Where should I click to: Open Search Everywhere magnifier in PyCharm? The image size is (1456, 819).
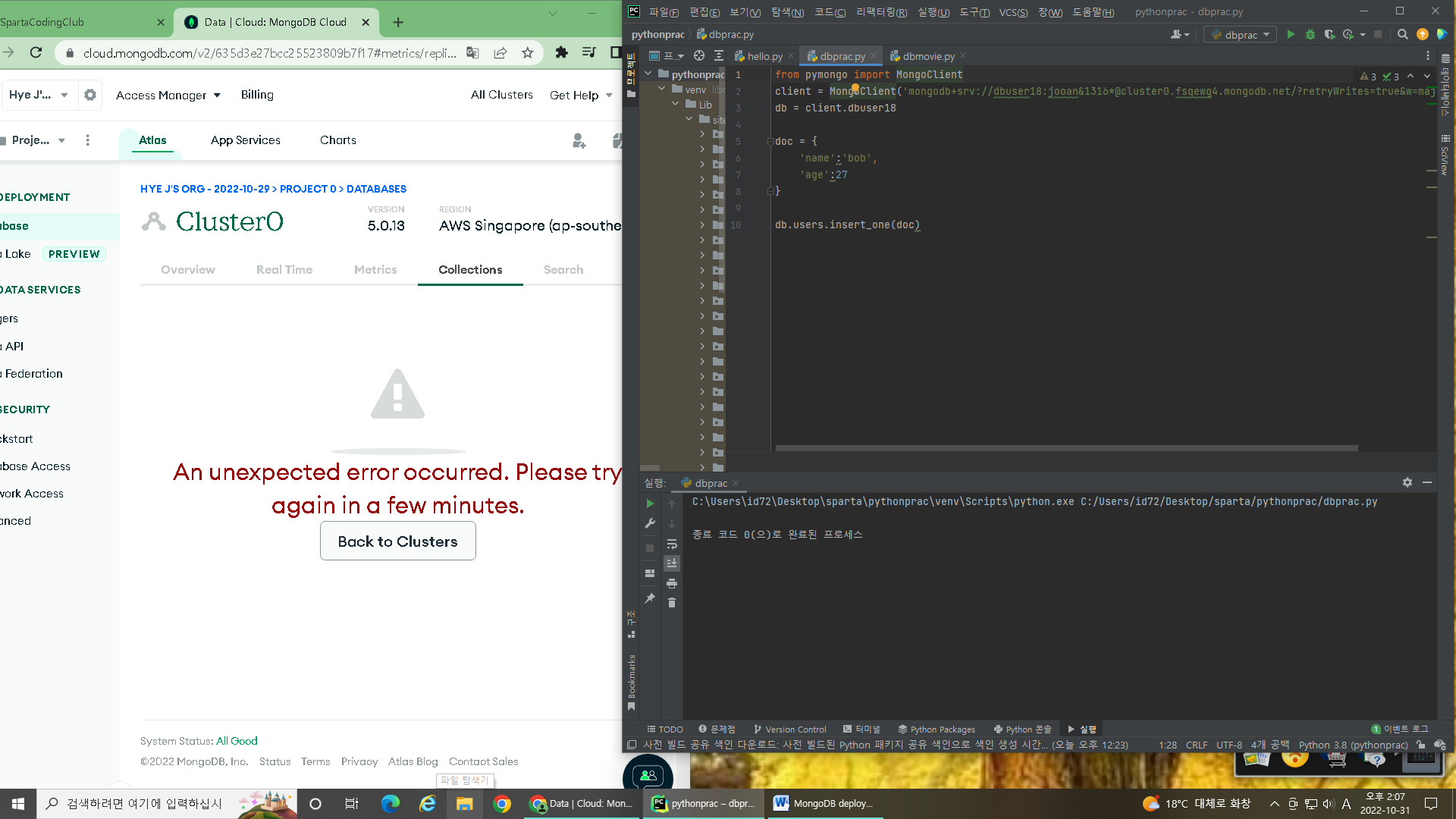tap(1403, 34)
